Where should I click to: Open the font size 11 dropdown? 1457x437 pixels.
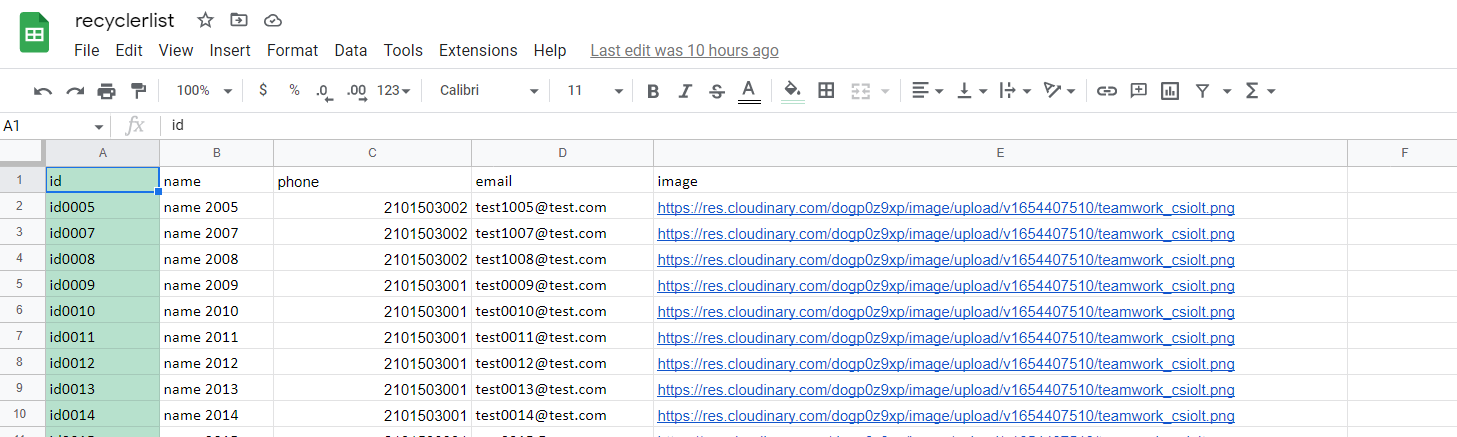[x=595, y=91]
